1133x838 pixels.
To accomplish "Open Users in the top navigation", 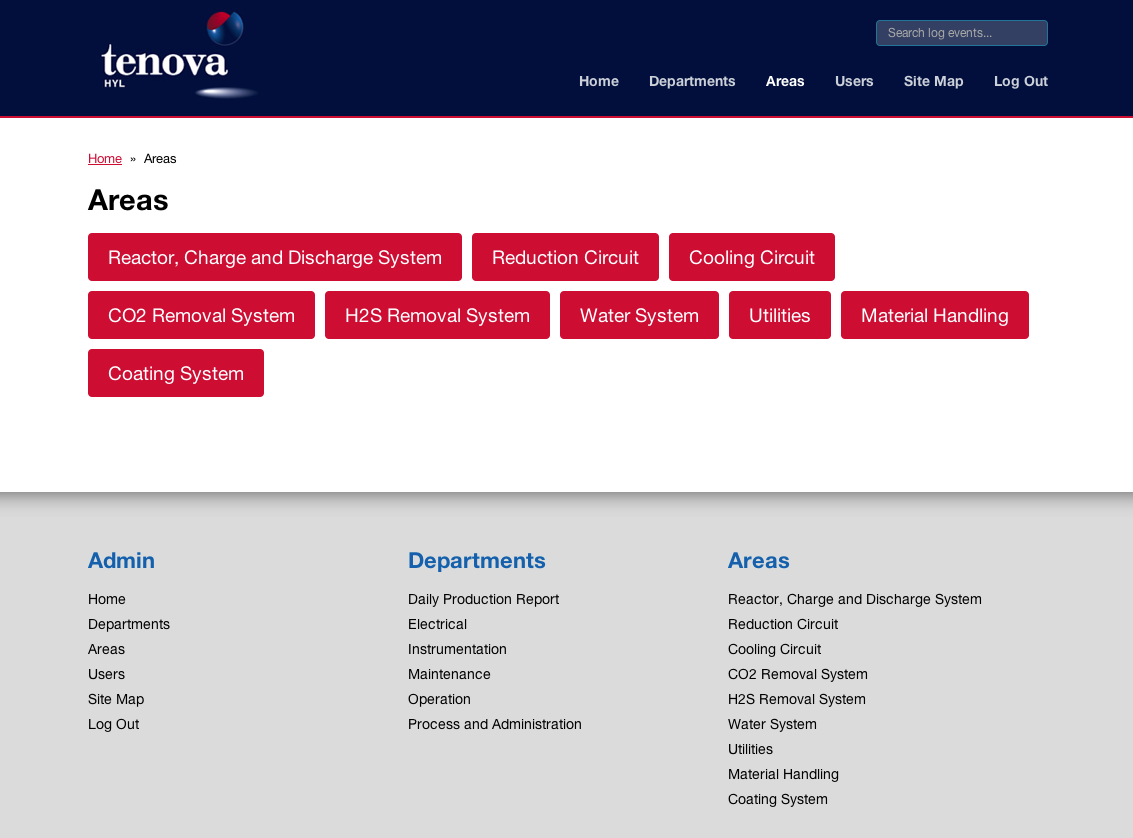I will [853, 82].
